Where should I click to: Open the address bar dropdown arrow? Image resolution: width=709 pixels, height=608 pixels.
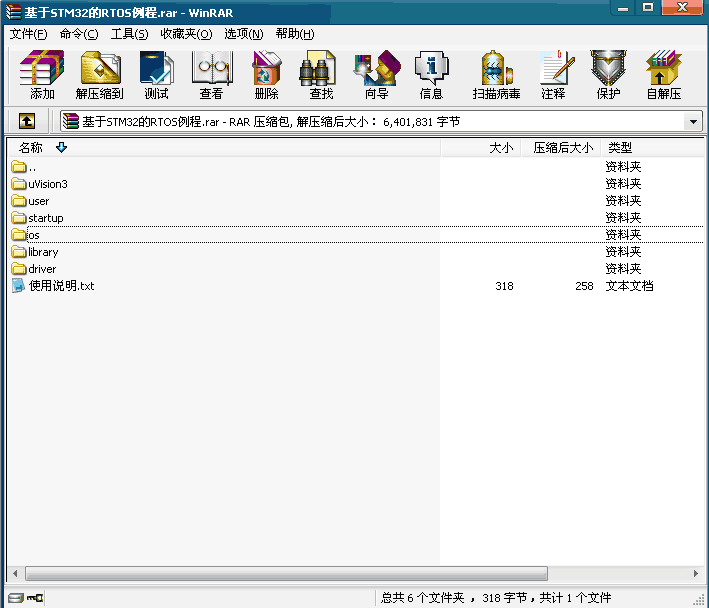point(693,122)
